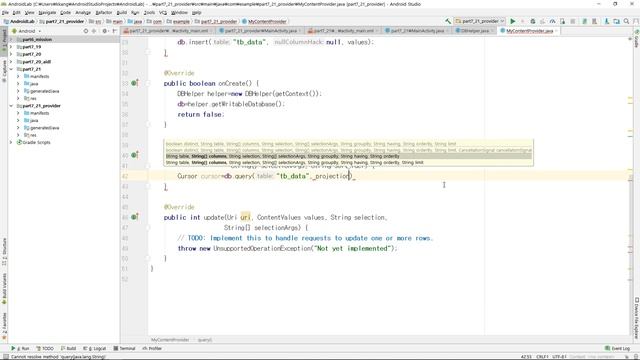Collapse the part7_21 module
Viewport: 640px width, 360px height.
[x=11, y=69]
